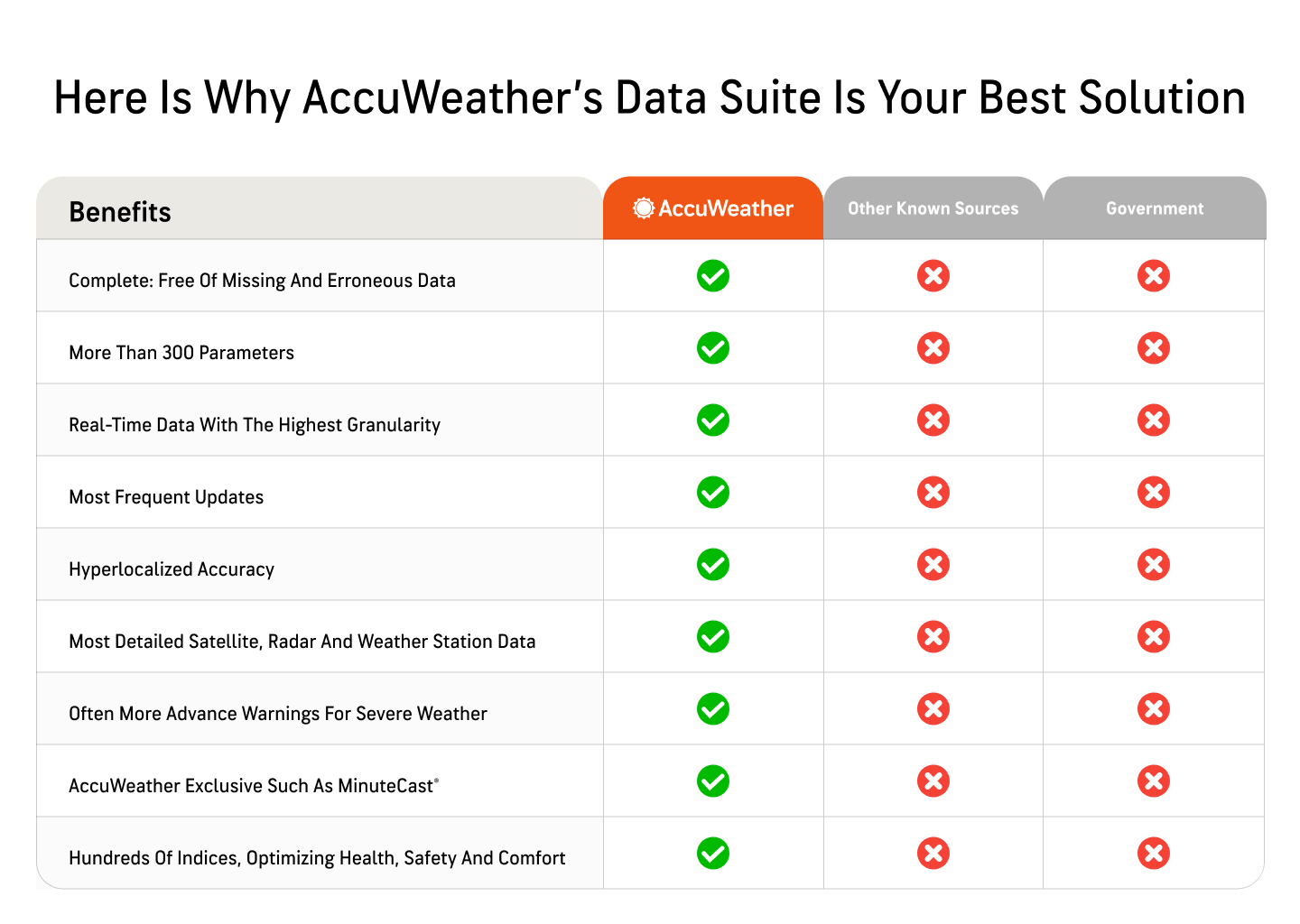
Task: Click the page title about AccuWeather's Data Suite
Action: pos(649,97)
